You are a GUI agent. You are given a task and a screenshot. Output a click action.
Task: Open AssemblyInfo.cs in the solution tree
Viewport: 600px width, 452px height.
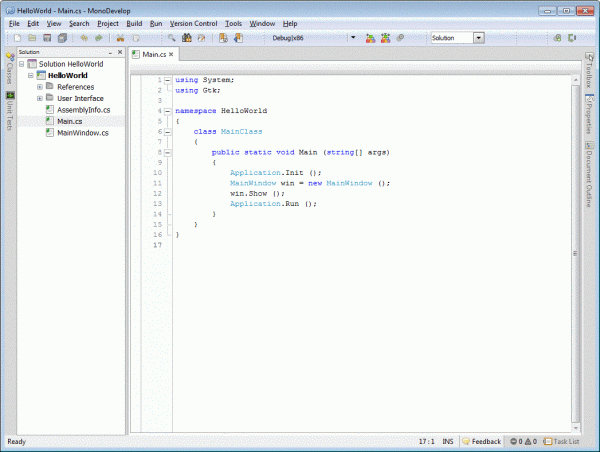coord(83,110)
